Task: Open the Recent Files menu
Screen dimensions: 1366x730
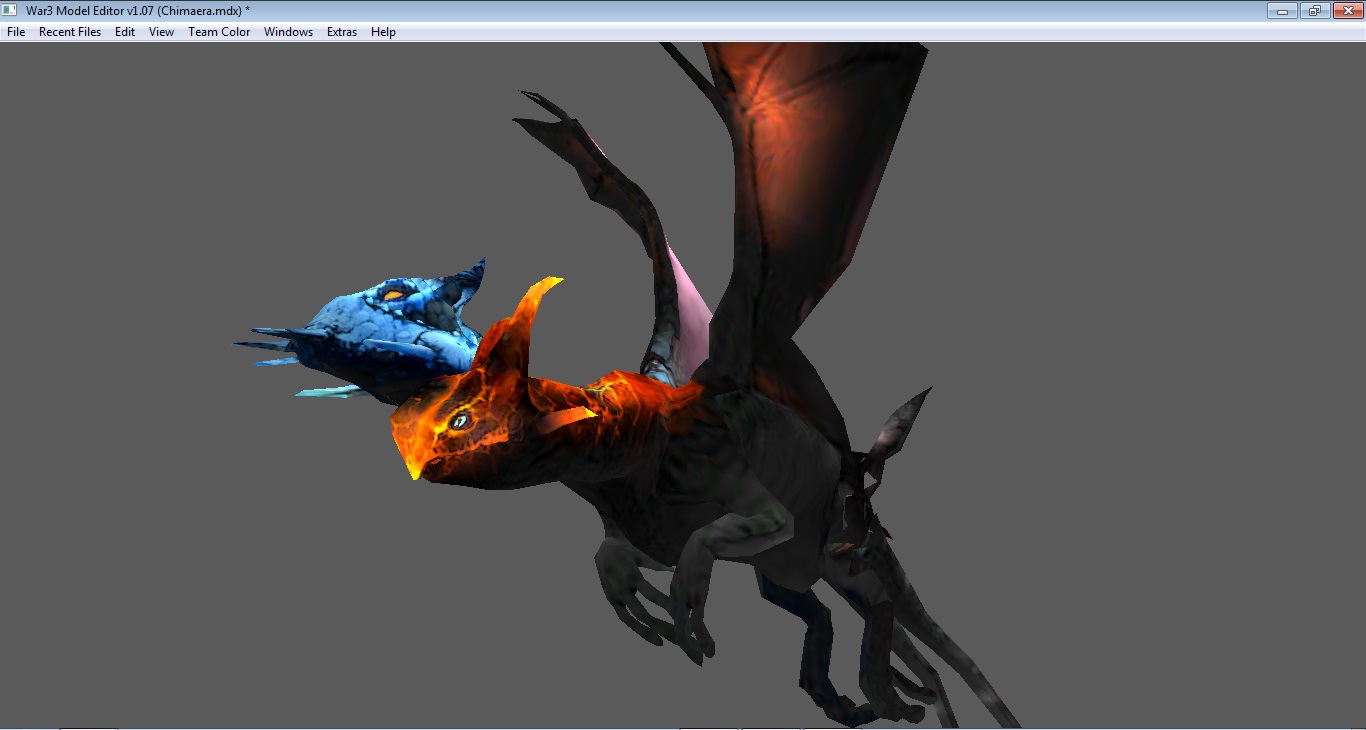Action: [70, 32]
